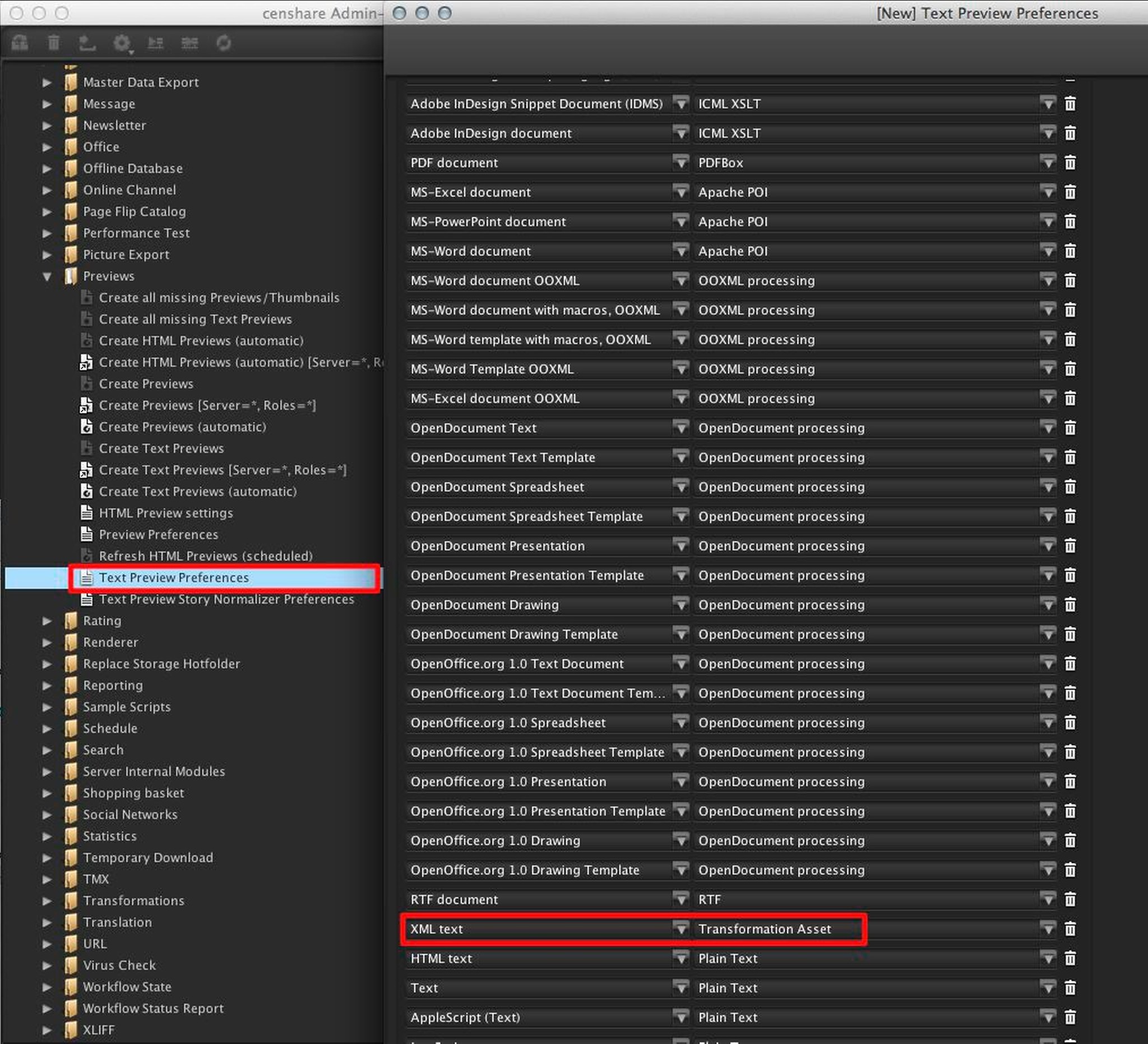The image size is (1148, 1044).
Task: Open the Search folder in the sidebar
Action: pos(103,750)
